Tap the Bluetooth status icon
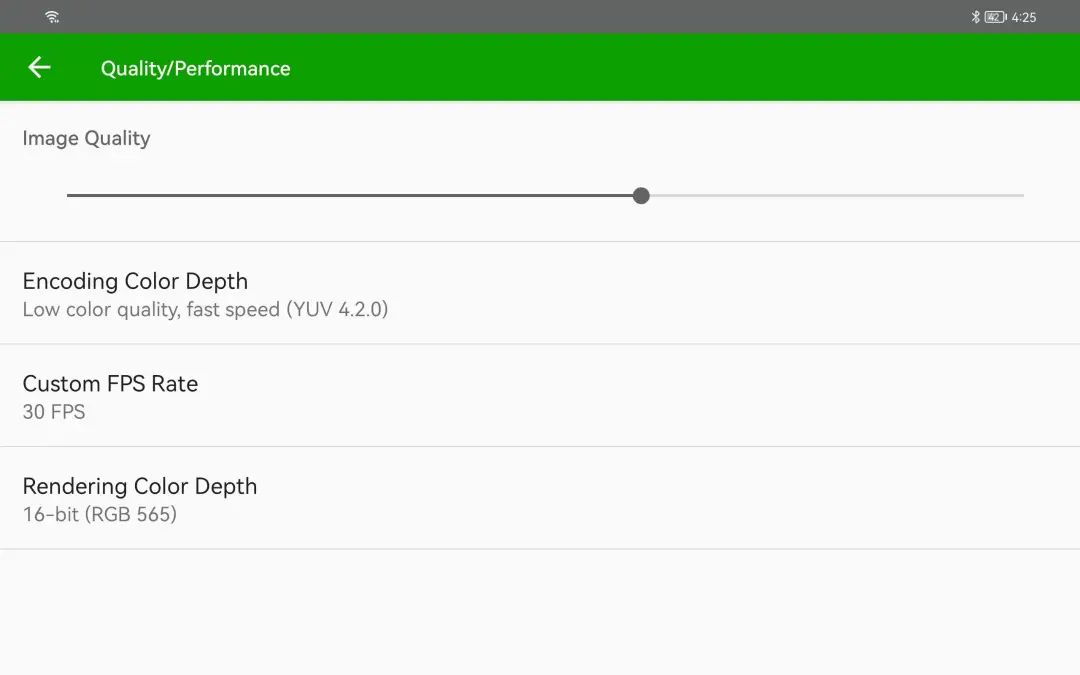1080x675 pixels. [975, 17]
